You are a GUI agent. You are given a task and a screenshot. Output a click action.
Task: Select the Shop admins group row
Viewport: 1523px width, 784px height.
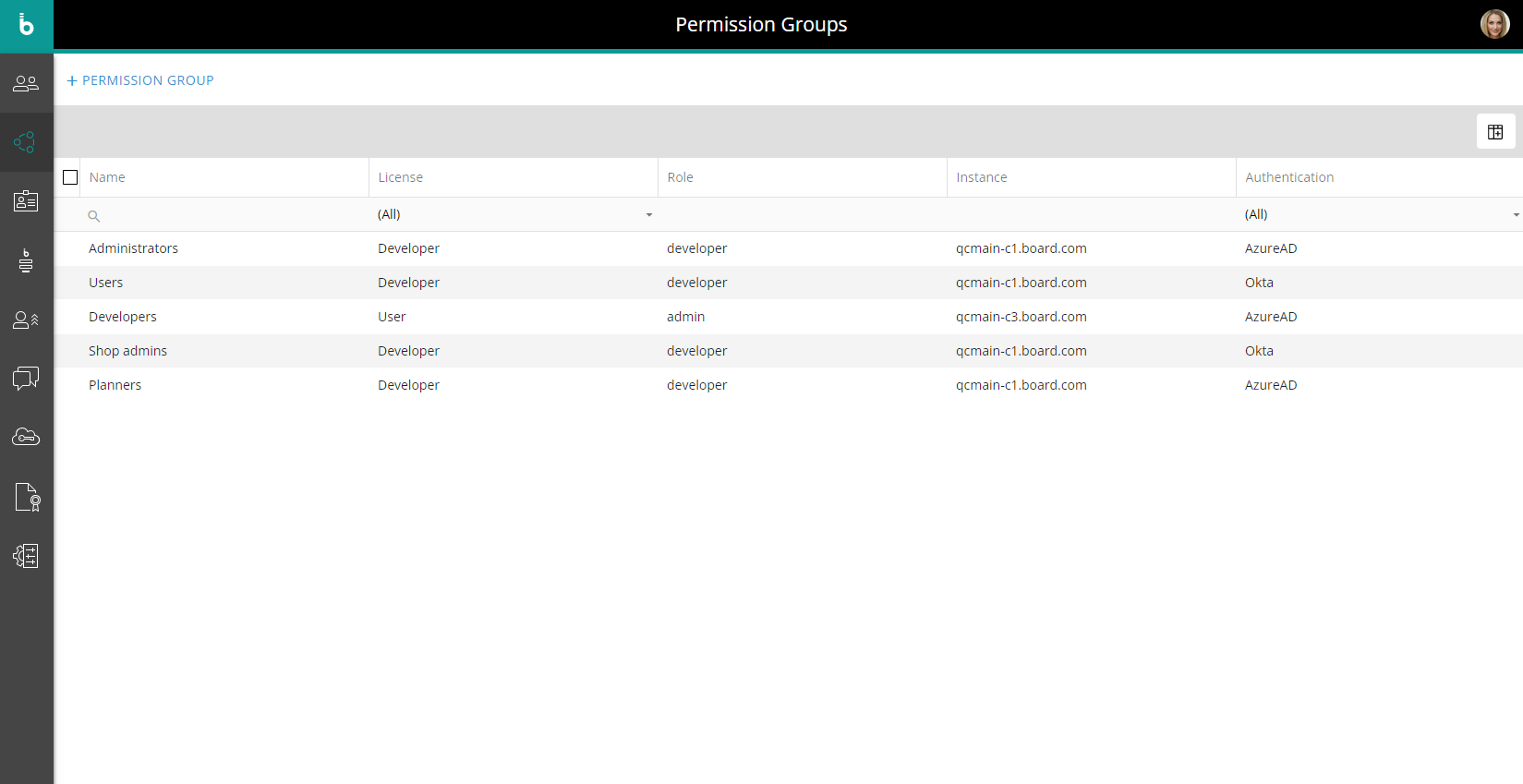[128, 351]
